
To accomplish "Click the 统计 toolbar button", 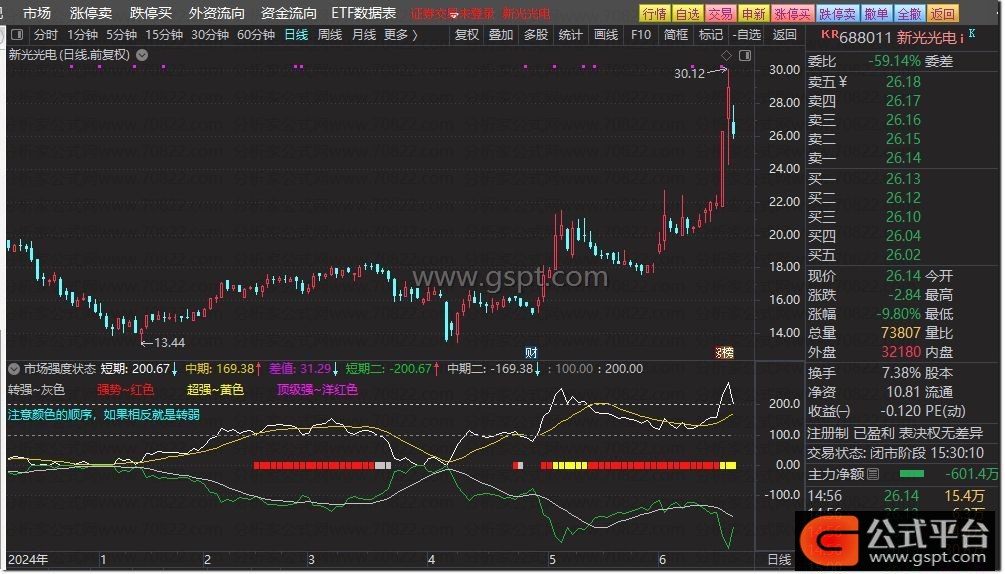I will (570, 35).
